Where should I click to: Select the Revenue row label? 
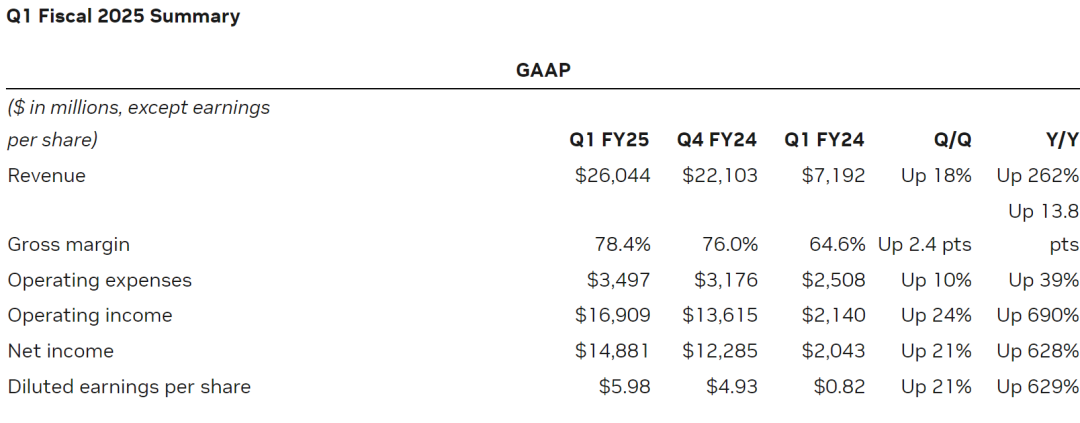[47, 176]
